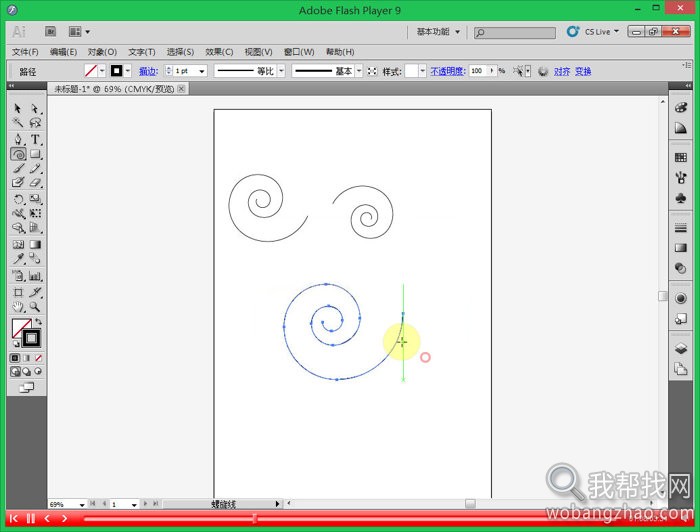Enable Draw Normal mode
Image resolution: width=700 pixels, height=532 pixels.
click(x=15, y=371)
